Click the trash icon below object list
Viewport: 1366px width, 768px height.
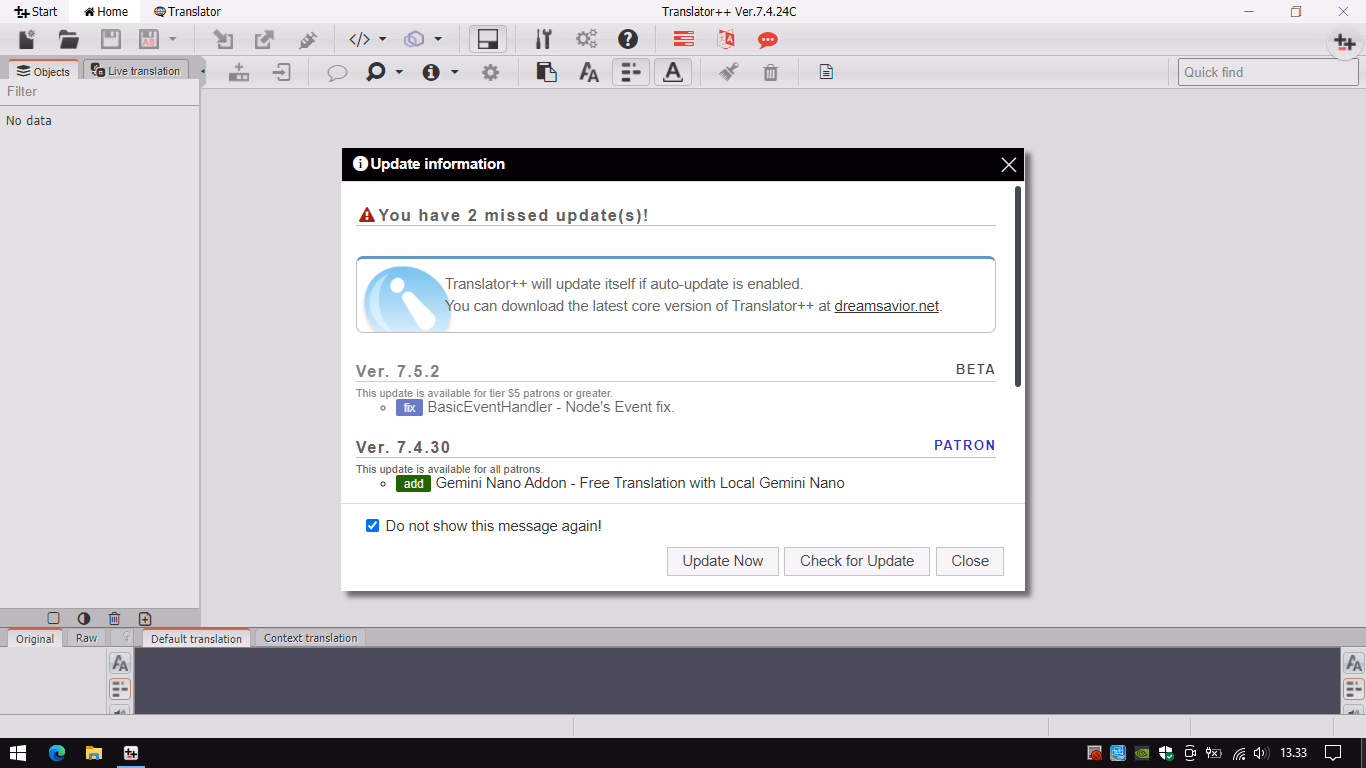(x=114, y=619)
